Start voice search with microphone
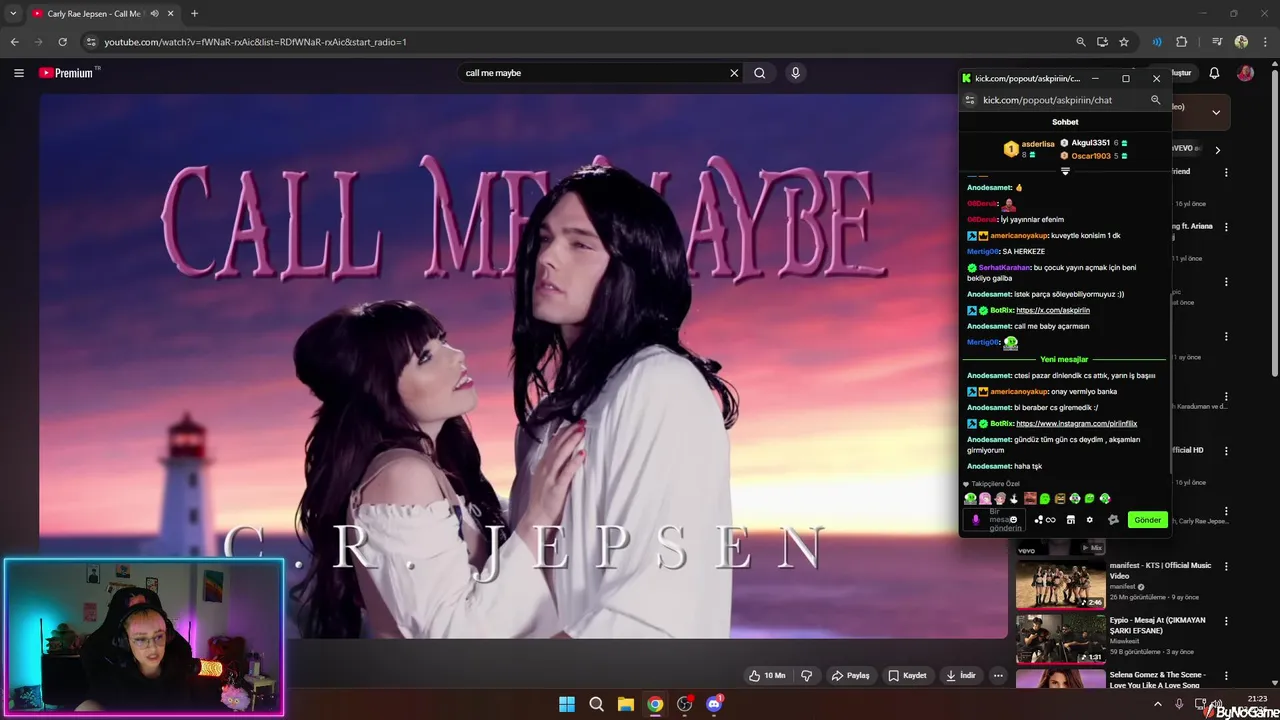The width and height of the screenshot is (1280, 720). 795,73
